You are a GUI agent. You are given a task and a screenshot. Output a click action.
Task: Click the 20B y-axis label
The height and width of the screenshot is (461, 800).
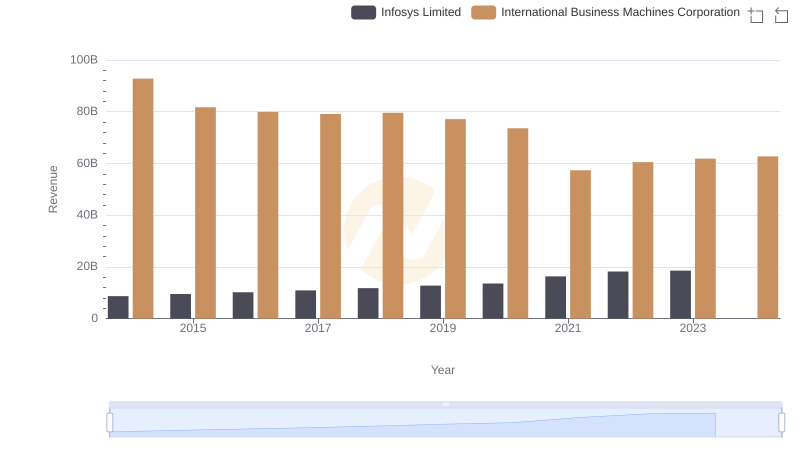pos(87,266)
